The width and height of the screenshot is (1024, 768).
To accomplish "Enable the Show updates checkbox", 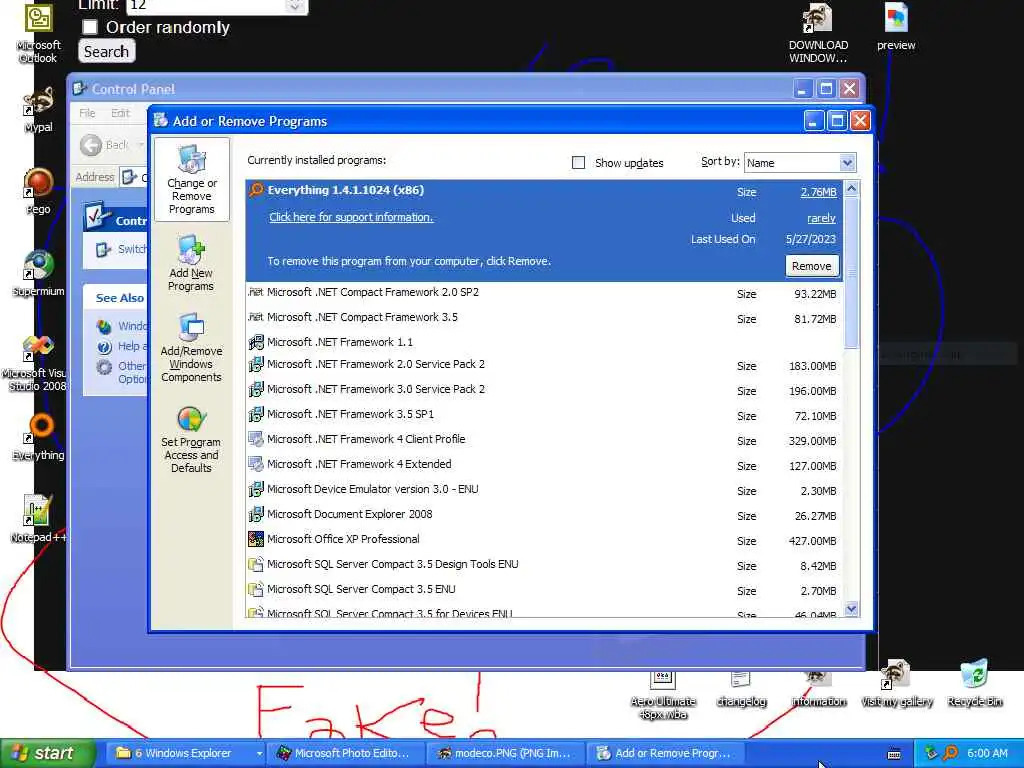I will click(x=578, y=162).
